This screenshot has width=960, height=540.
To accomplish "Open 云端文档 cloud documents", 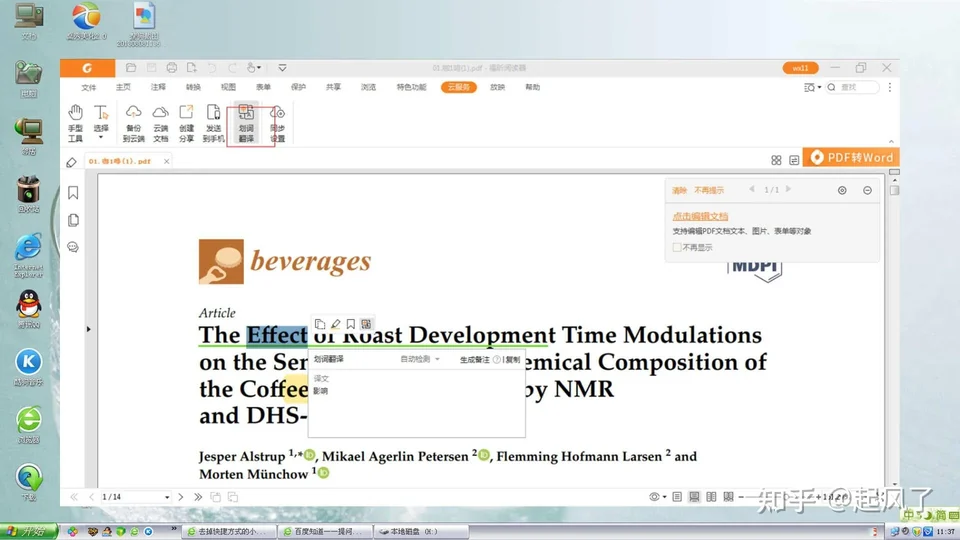I will point(160,123).
